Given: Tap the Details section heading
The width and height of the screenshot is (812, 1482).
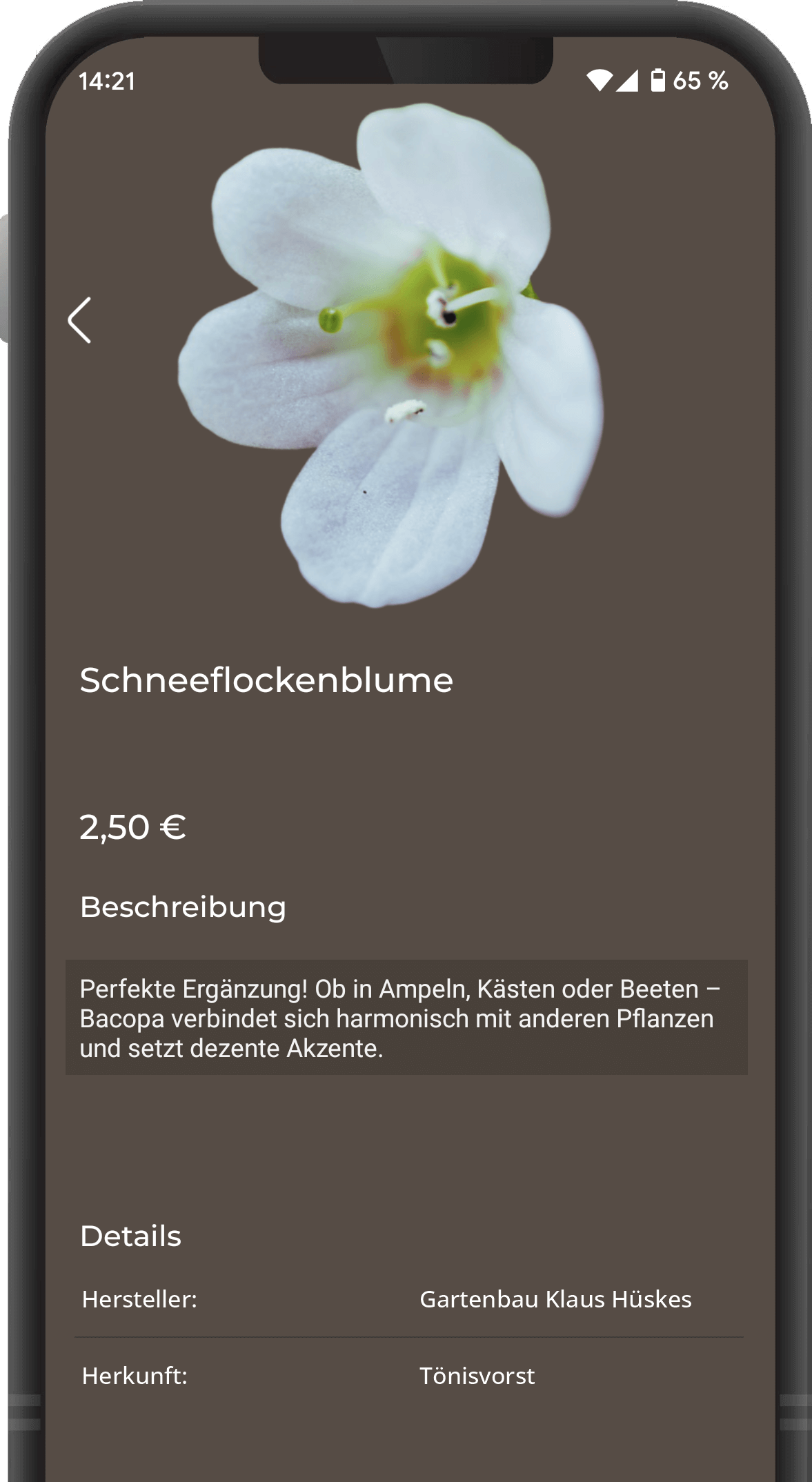Looking at the screenshot, I should pos(130,1236).
